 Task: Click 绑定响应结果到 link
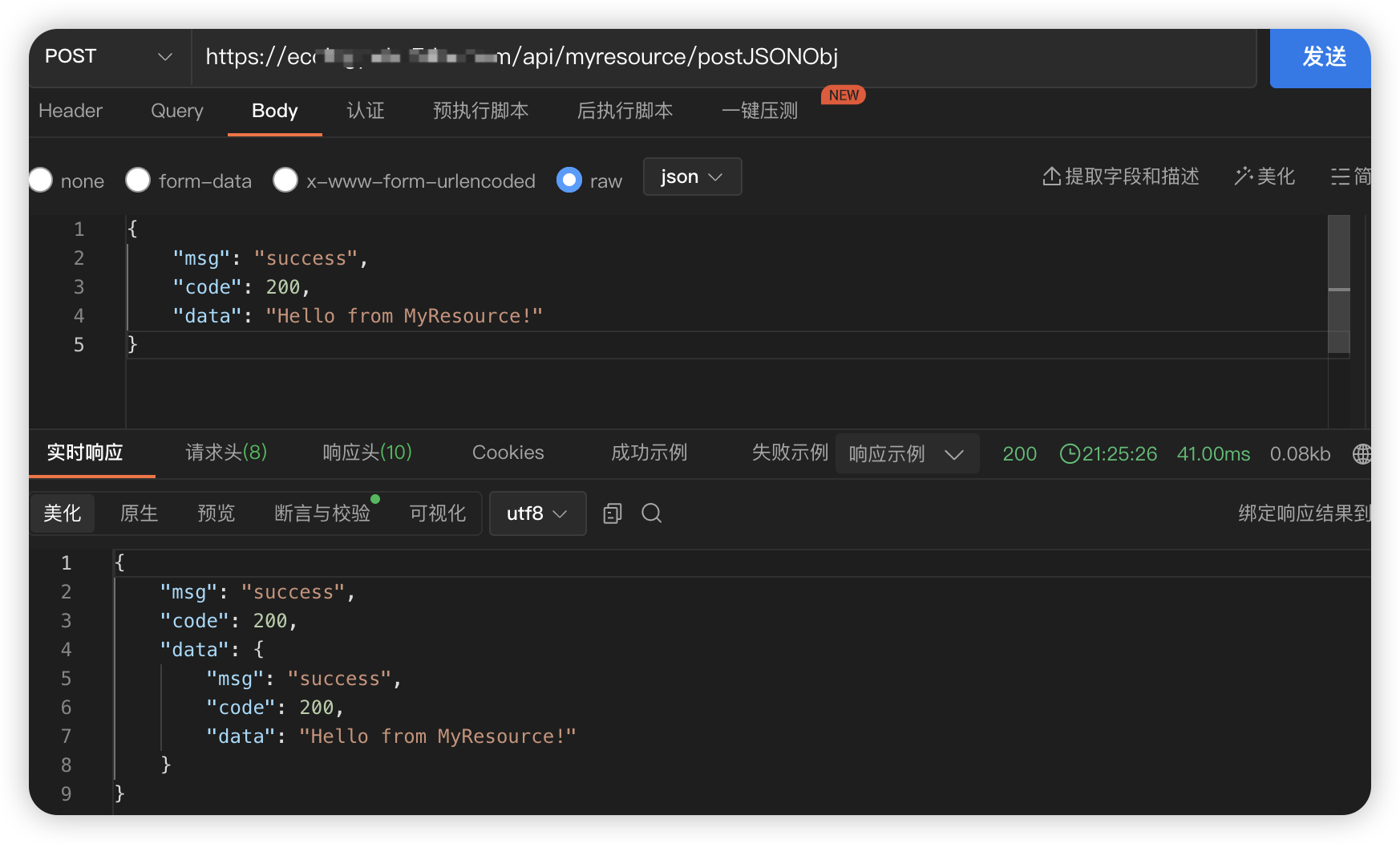1305,513
